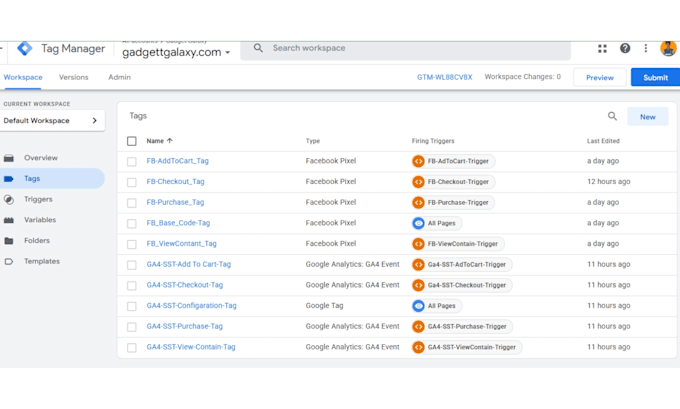This screenshot has width=680, height=409.
Task: Click the orange icon of FB-ViewContain-Trigger
Action: tap(418, 244)
